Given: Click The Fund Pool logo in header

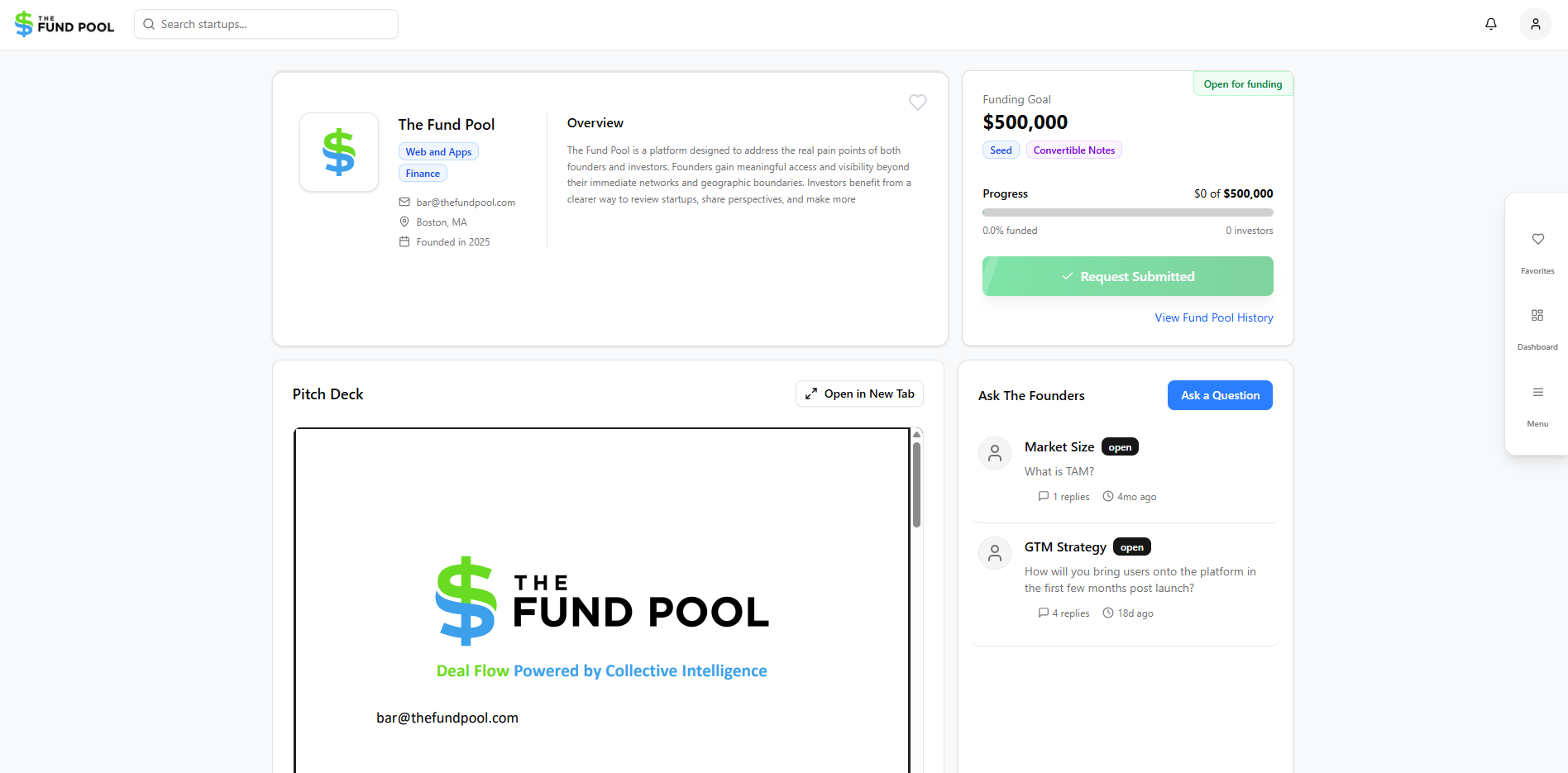Looking at the screenshot, I should (x=65, y=24).
